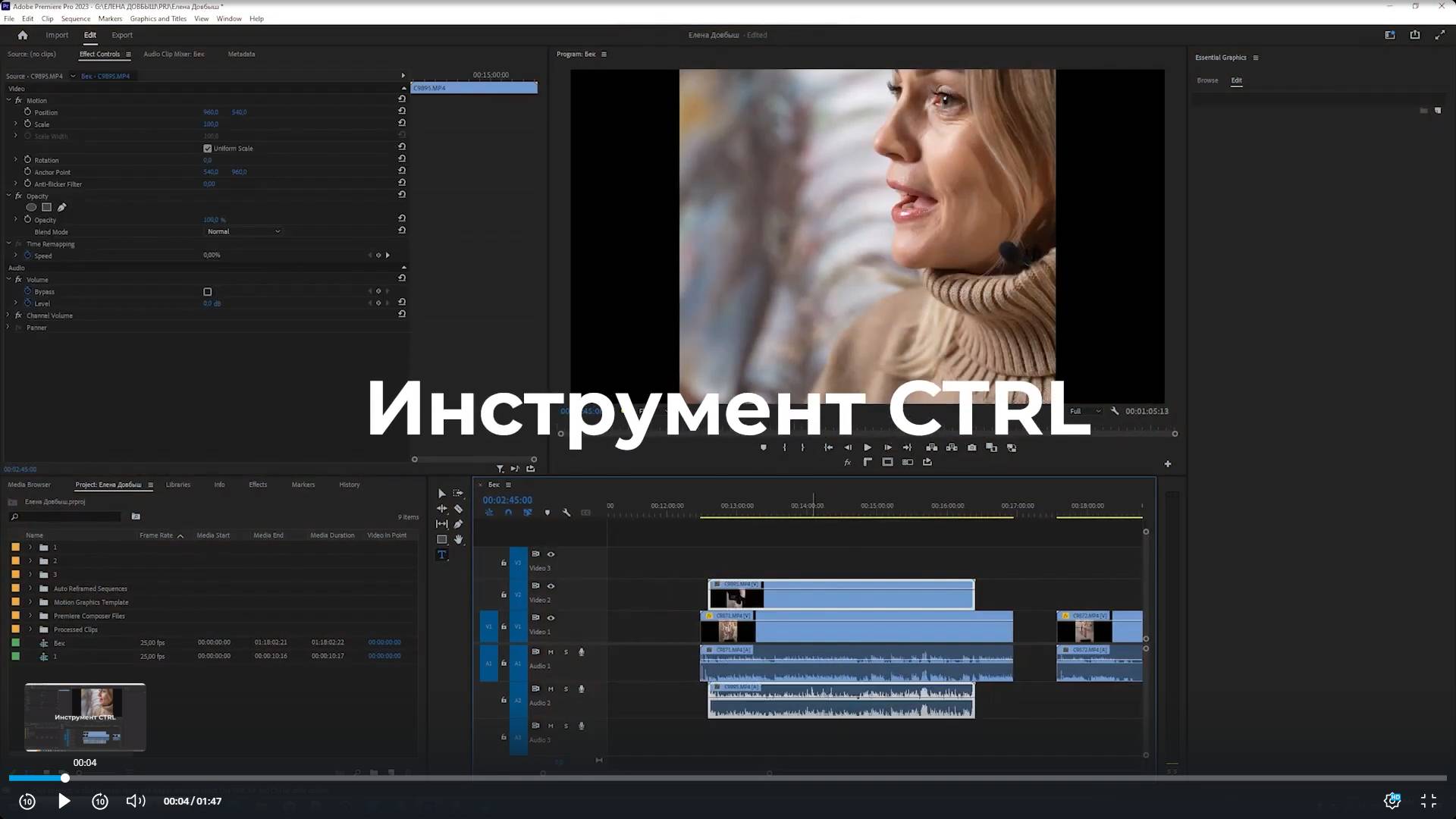Click the Selection arrow tool
The width and height of the screenshot is (1456, 819).
coord(442,494)
